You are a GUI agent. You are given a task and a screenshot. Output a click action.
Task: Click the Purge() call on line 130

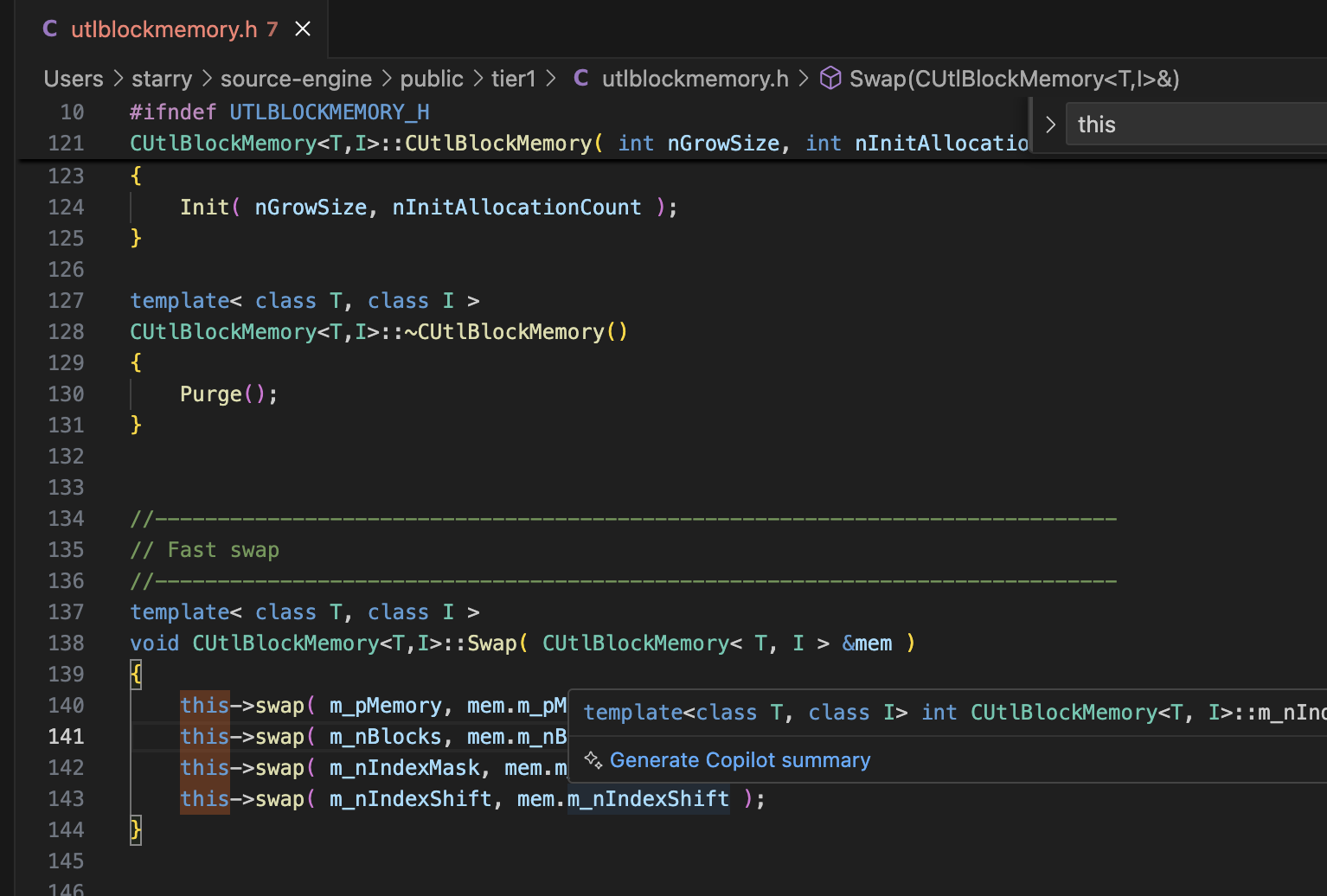tap(229, 394)
